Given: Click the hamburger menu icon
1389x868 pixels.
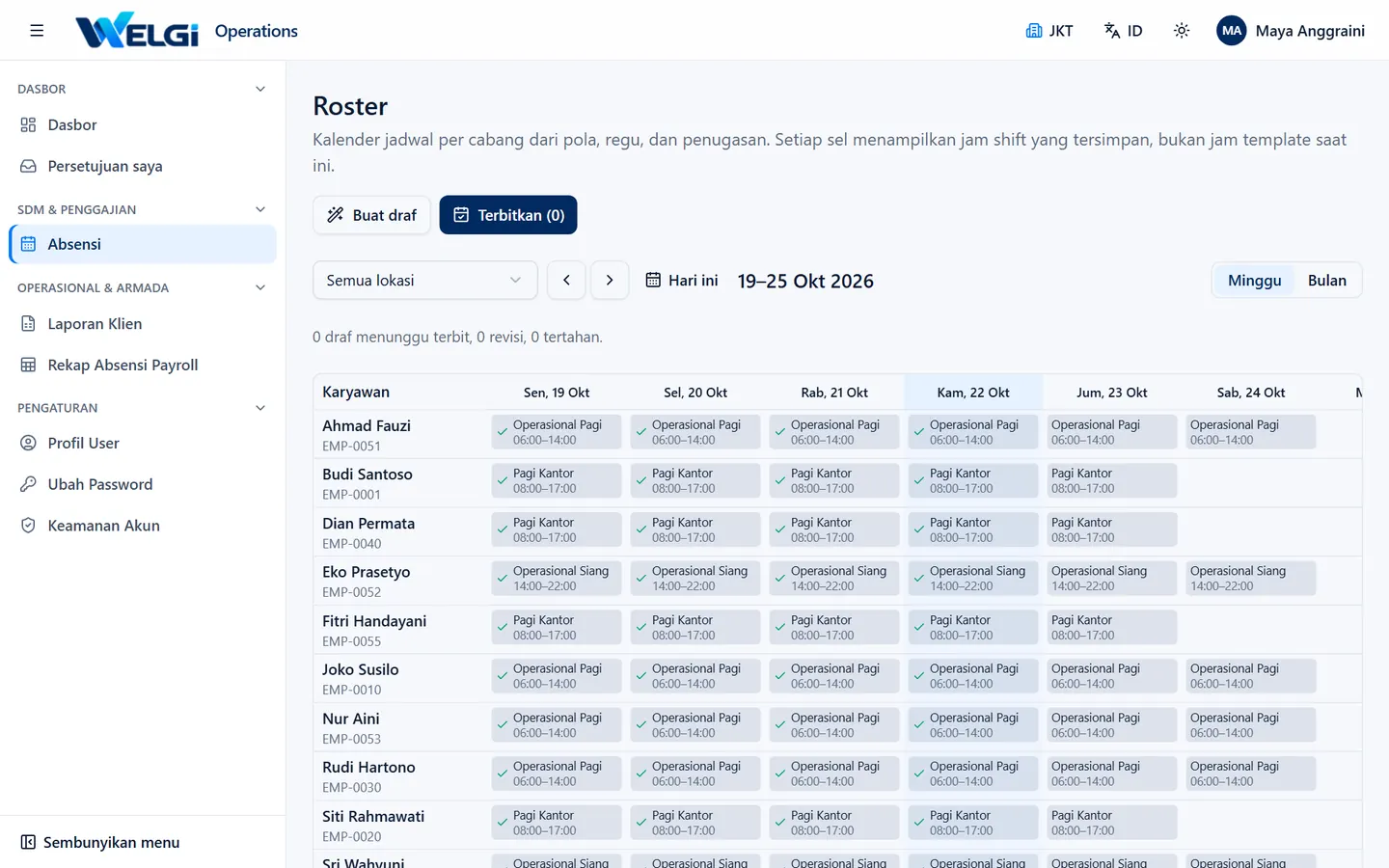Looking at the screenshot, I should click(x=37, y=31).
